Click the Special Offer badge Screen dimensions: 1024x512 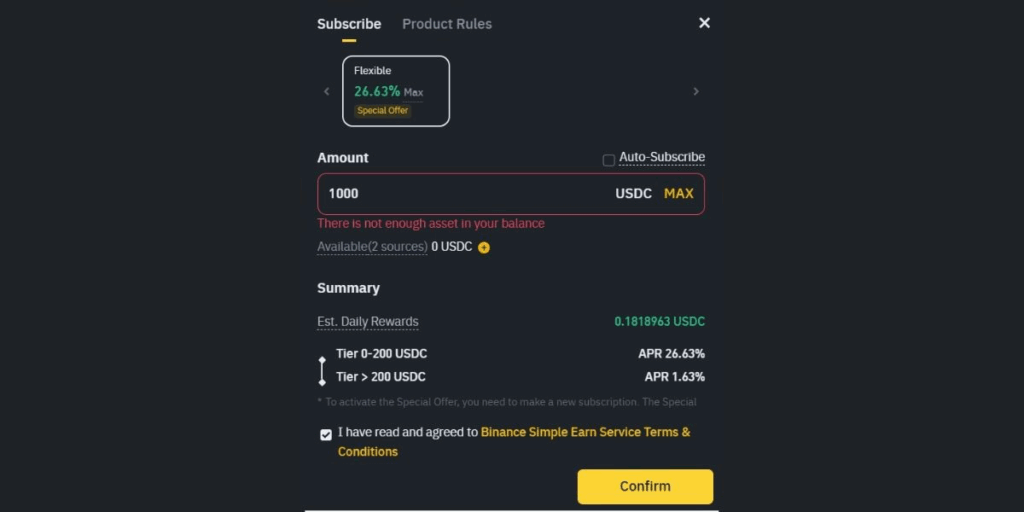383,111
